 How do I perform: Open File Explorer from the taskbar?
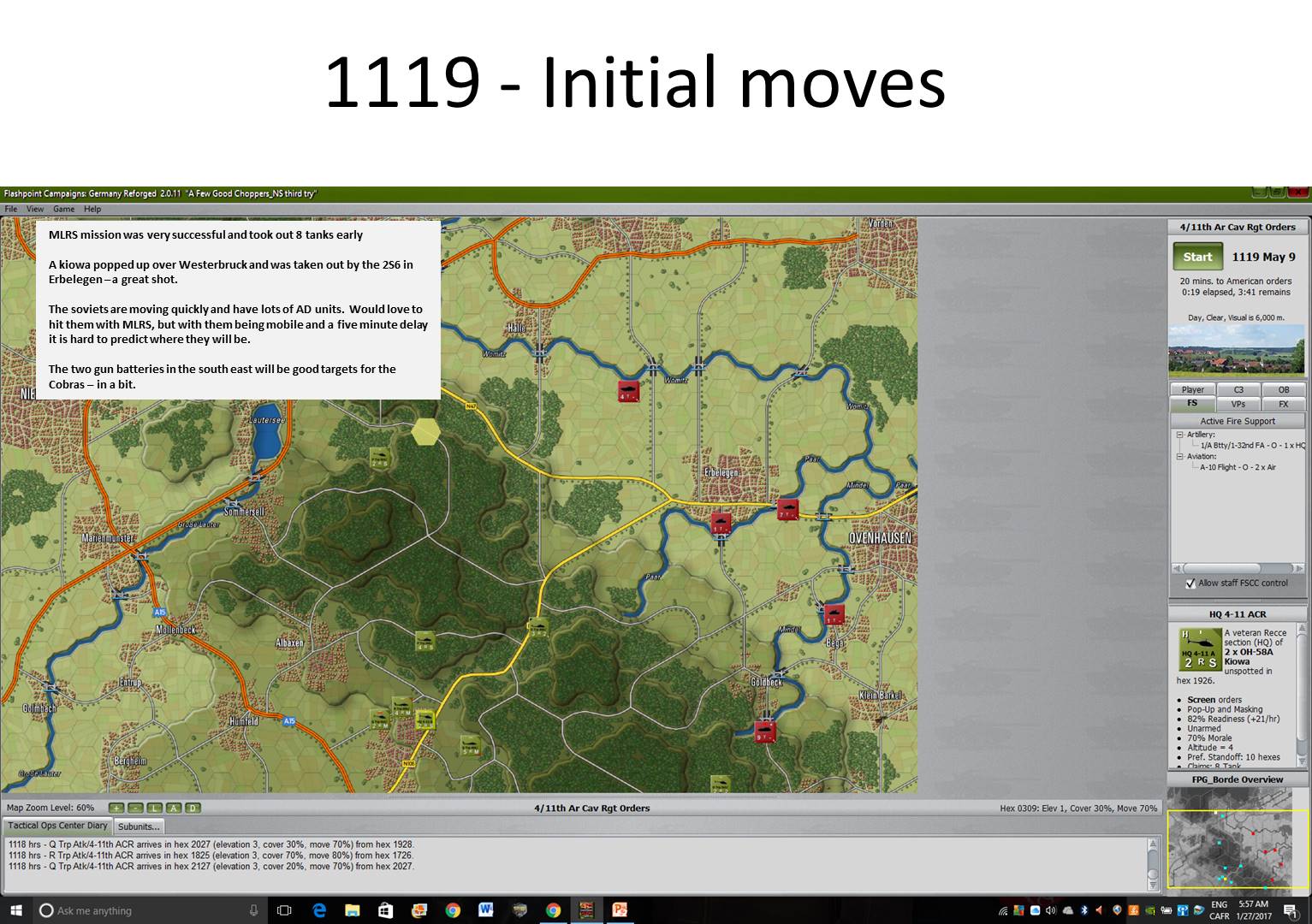353,910
